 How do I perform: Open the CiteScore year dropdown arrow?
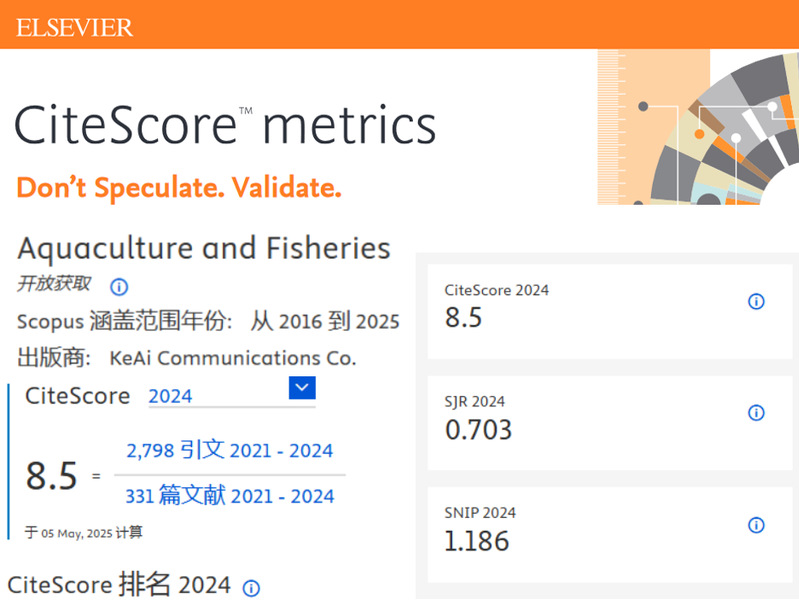click(x=302, y=388)
